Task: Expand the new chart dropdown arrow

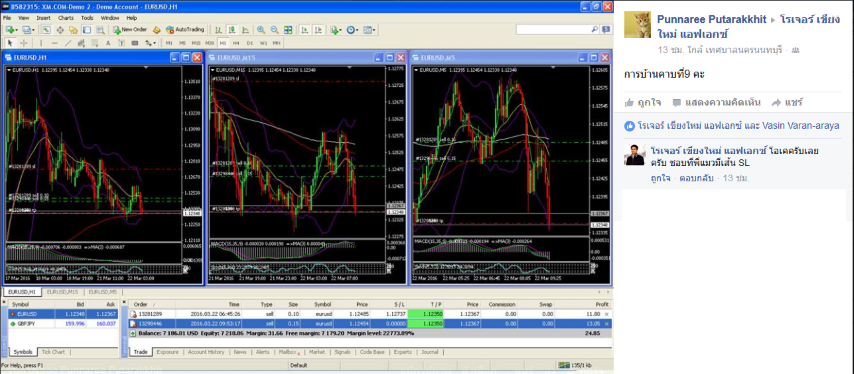Action: (x=17, y=30)
